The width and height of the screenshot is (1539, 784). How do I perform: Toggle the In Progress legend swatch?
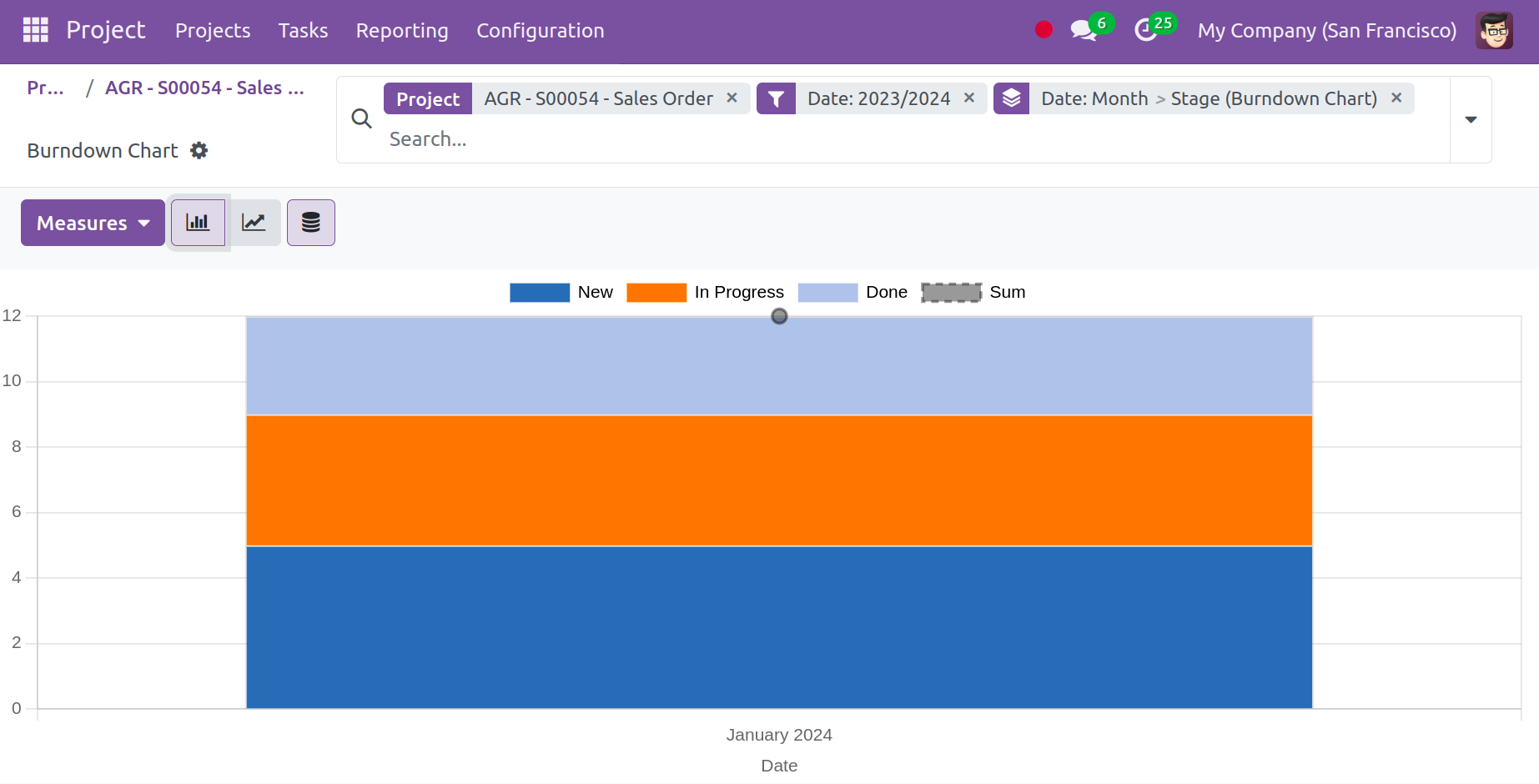656,293
